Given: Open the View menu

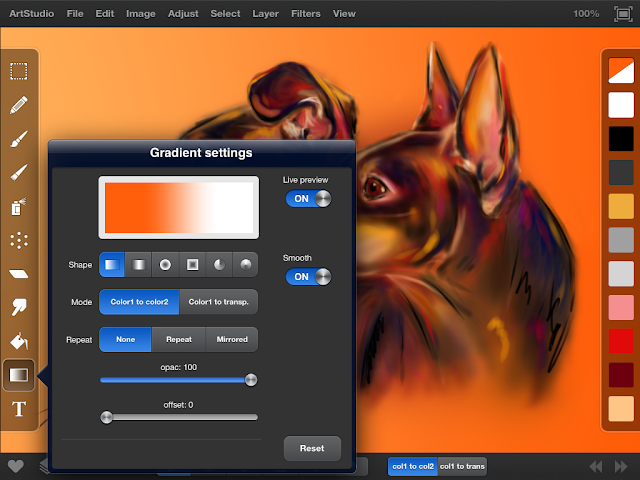Looking at the screenshot, I should click(344, 14).
